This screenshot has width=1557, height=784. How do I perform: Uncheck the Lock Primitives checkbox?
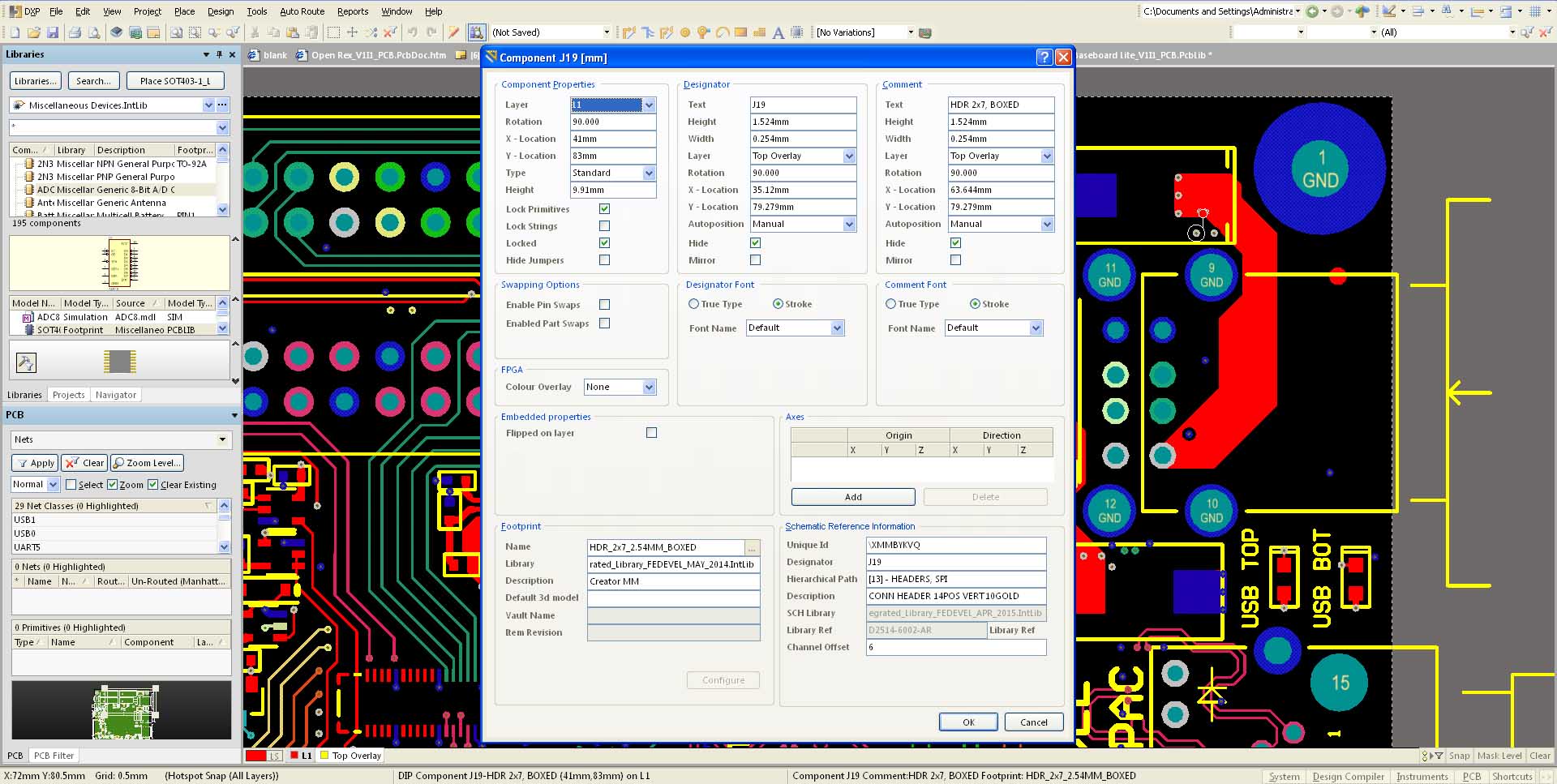604,209
